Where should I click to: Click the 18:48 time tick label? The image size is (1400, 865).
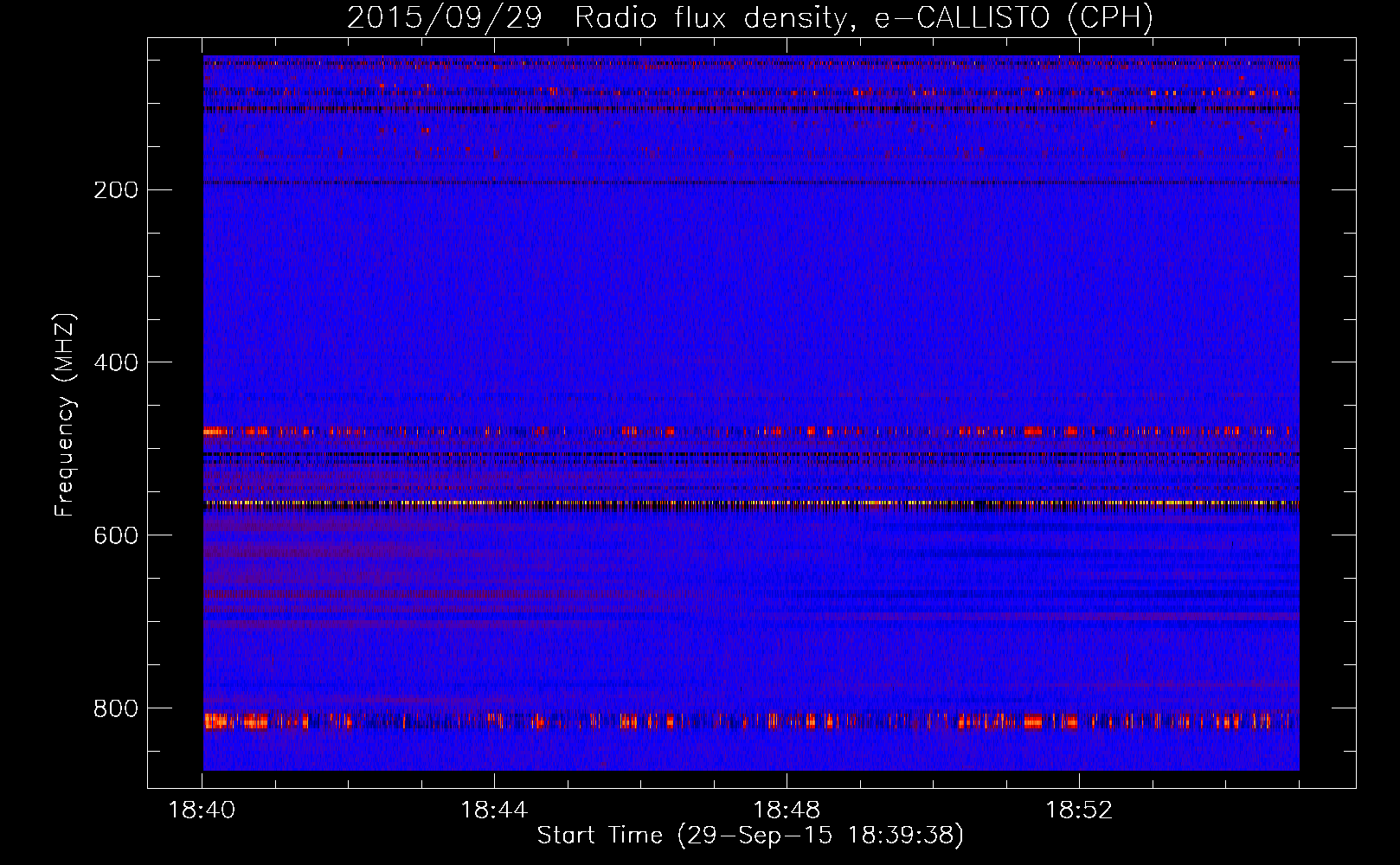[787, 811]
